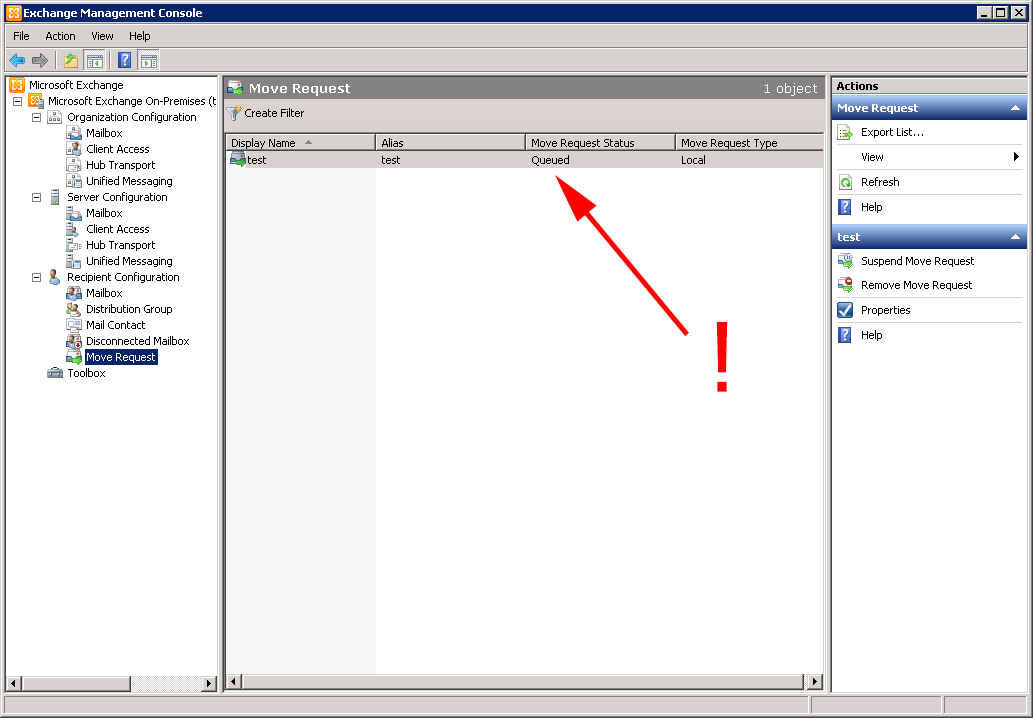Click the tree pane horizontal scrollbar thumb
Image resolution: width=1033 pixels, height=718 pixels.
75,683
